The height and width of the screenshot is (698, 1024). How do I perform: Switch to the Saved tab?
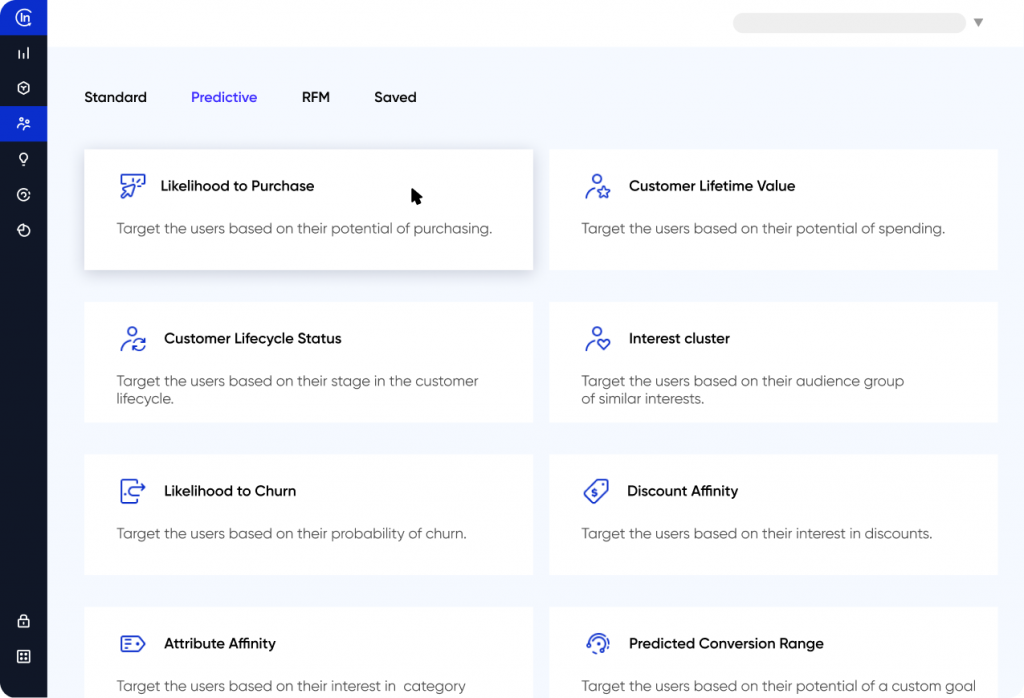pyautogui.click(x=394, y=97)
